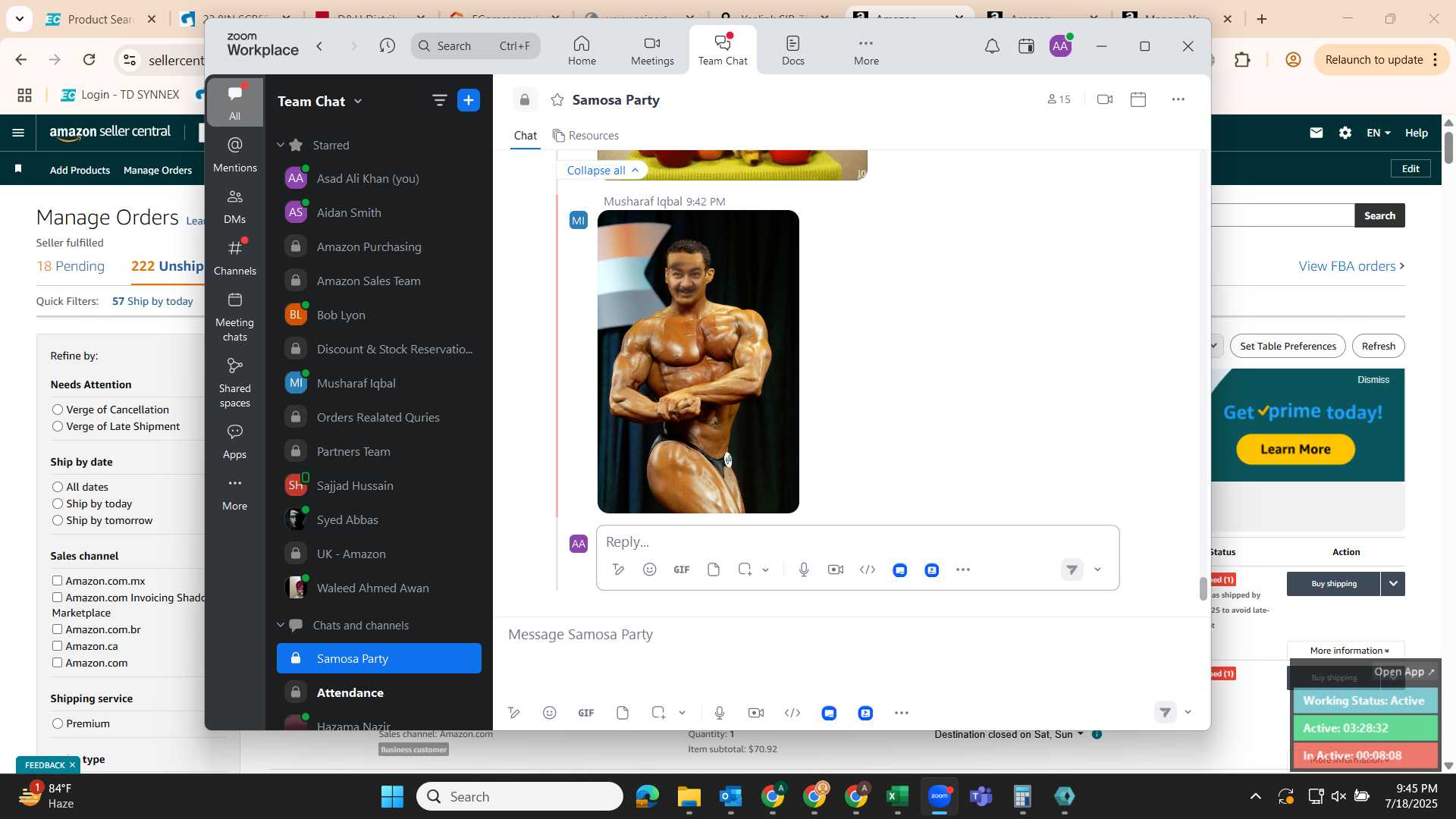This screenshot has width=1456, height=819.
Task: Open EN language dropdown in Seller Central
Action: pyautogui.click(x=1378, y=133)
